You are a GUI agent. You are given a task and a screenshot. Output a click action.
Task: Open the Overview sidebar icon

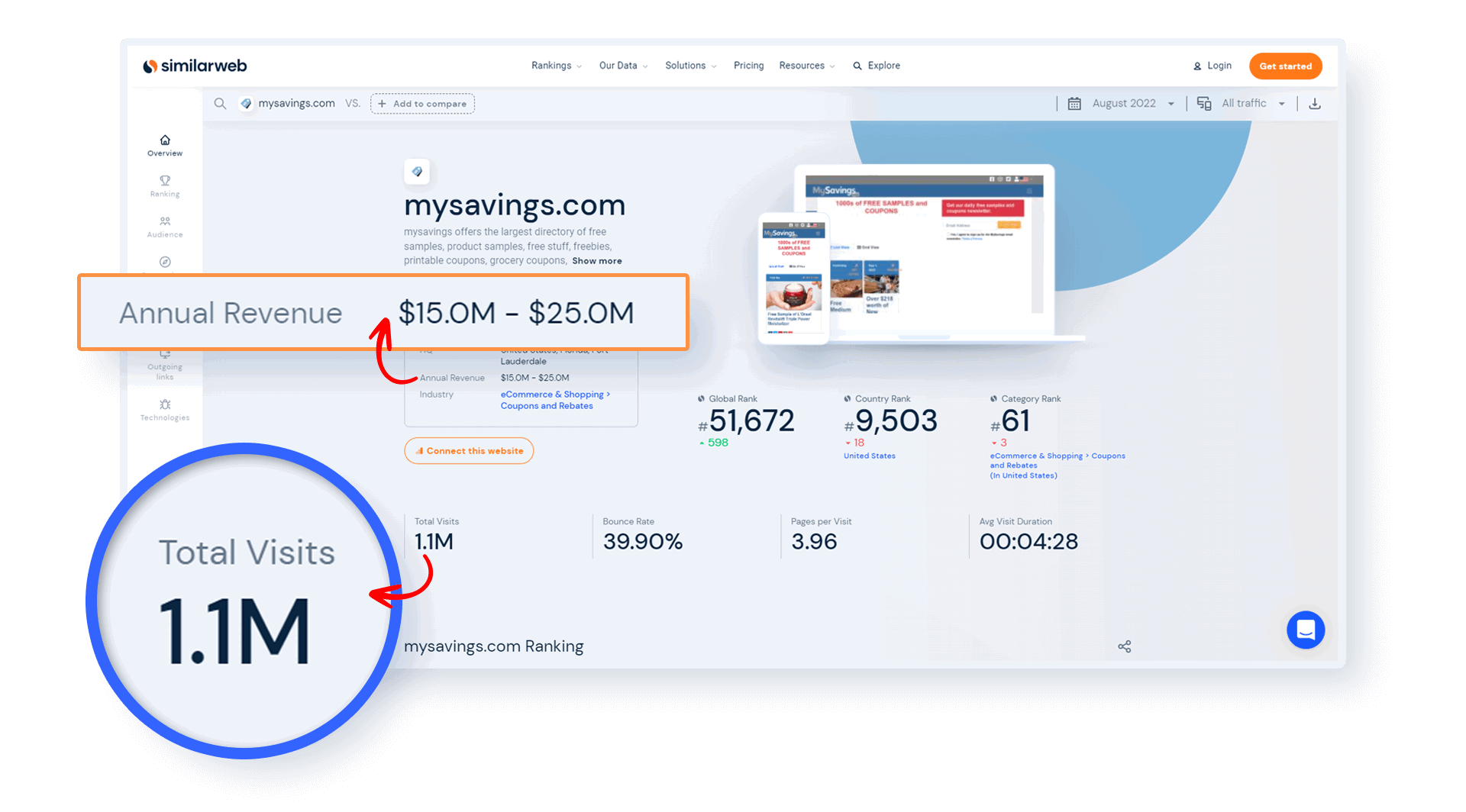(165, 140)
